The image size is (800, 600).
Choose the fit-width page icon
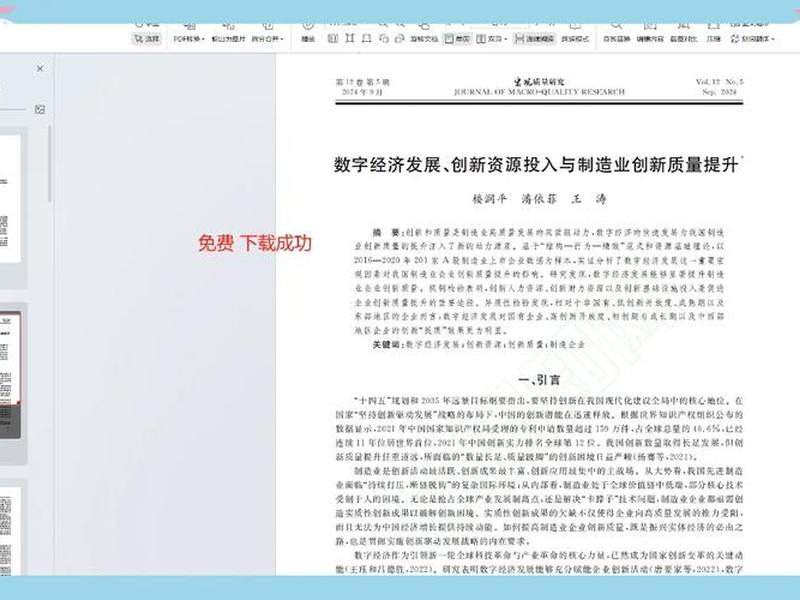tap(349, 38)
